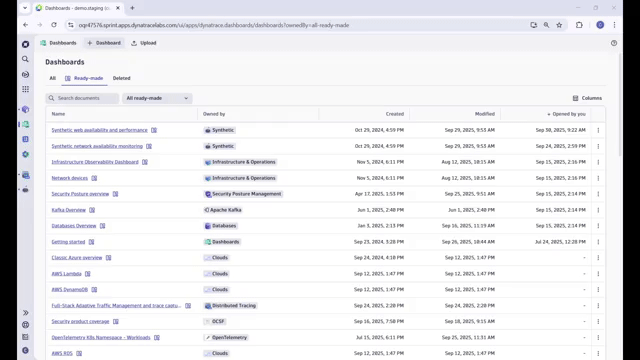Select the Dashboards browser tab
The height and width of the screenshot is (360, 640).
(78, 8)
